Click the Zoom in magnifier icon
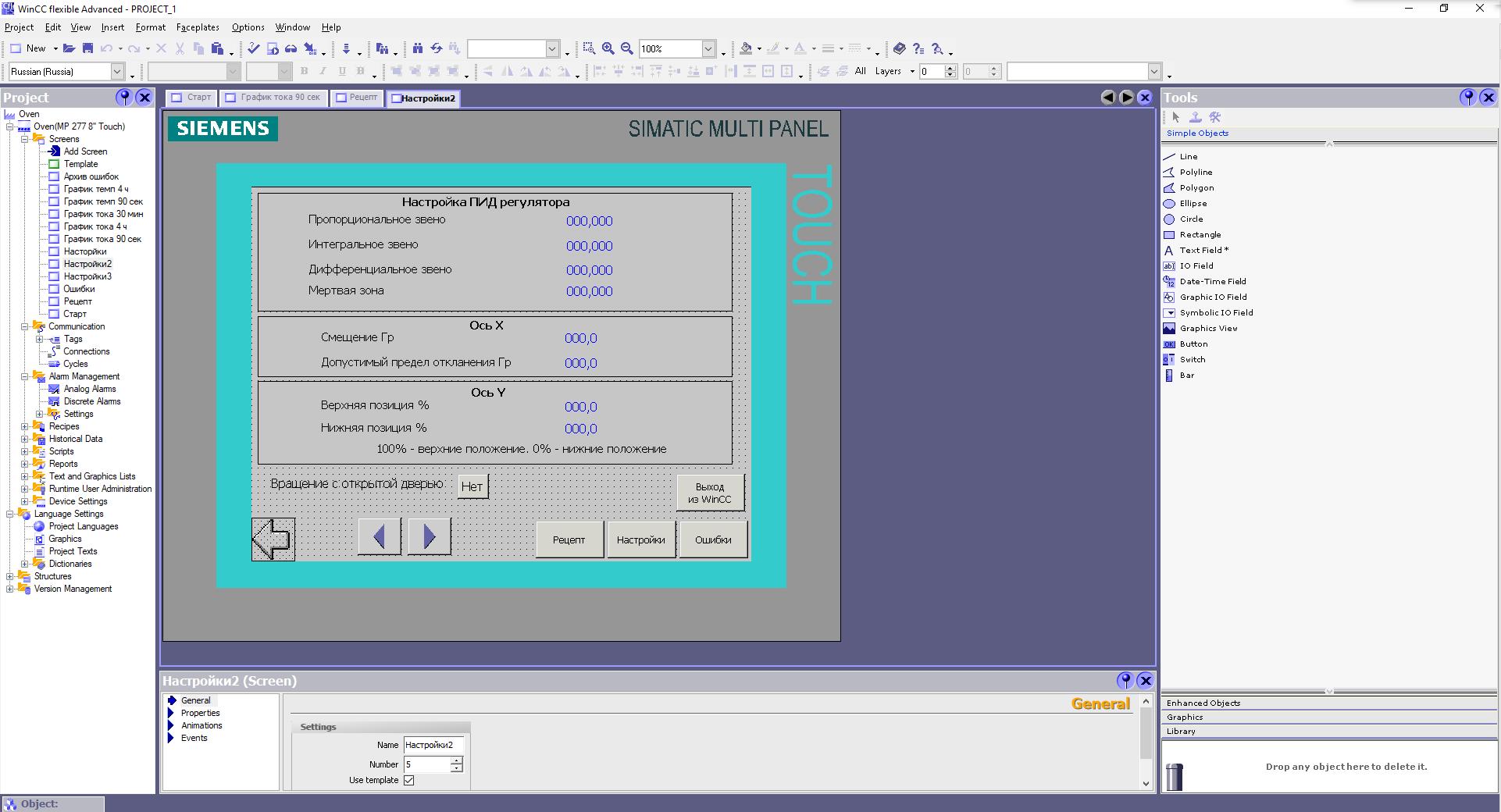 click(x=608, y=48)
